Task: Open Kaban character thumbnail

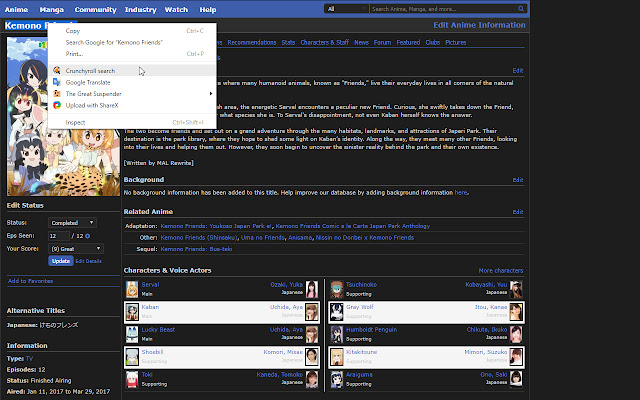Action: pos(132,312)
